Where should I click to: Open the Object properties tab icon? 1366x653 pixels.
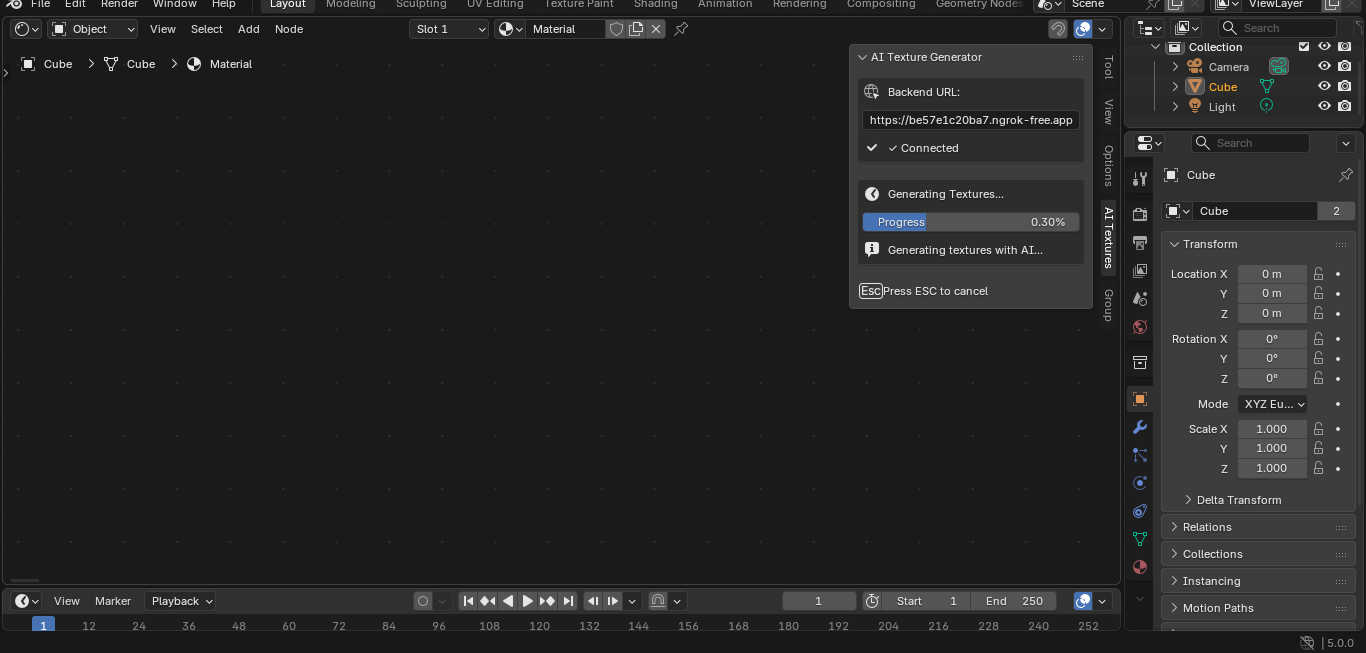(x=1140, y=399)
